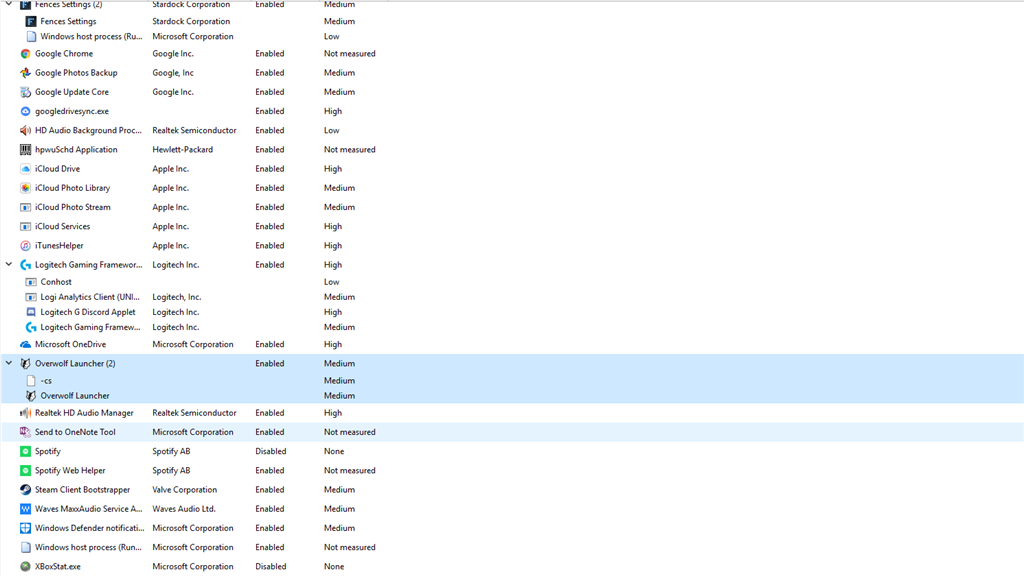Click XBoxStat.exe's Disabled status
This screenshot has height=576, width=1024.
(270, 566)
